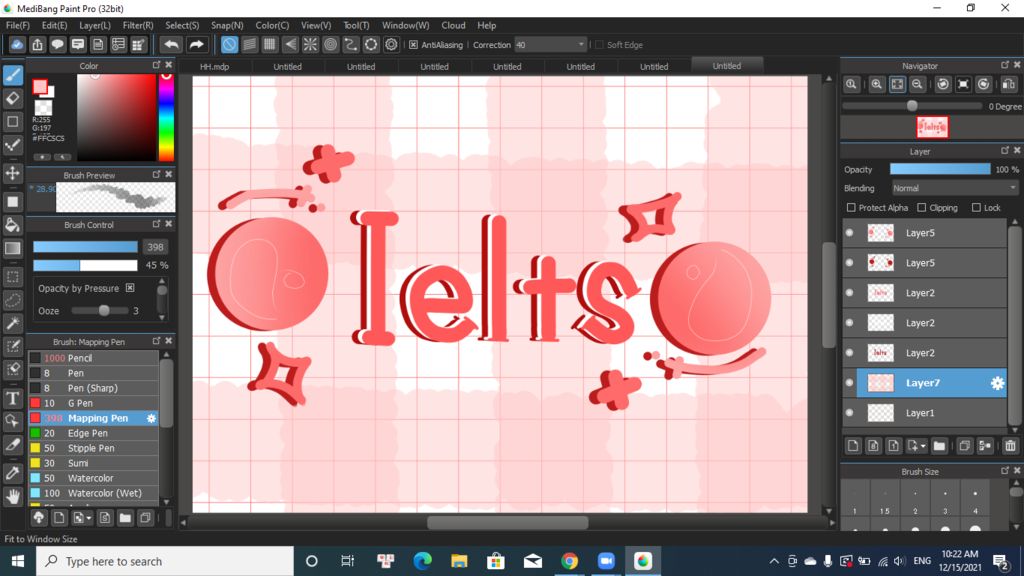This screenshot has width=1024, height=576.
Task: Enable the Clipping checkbox
Action: point(921,208)
